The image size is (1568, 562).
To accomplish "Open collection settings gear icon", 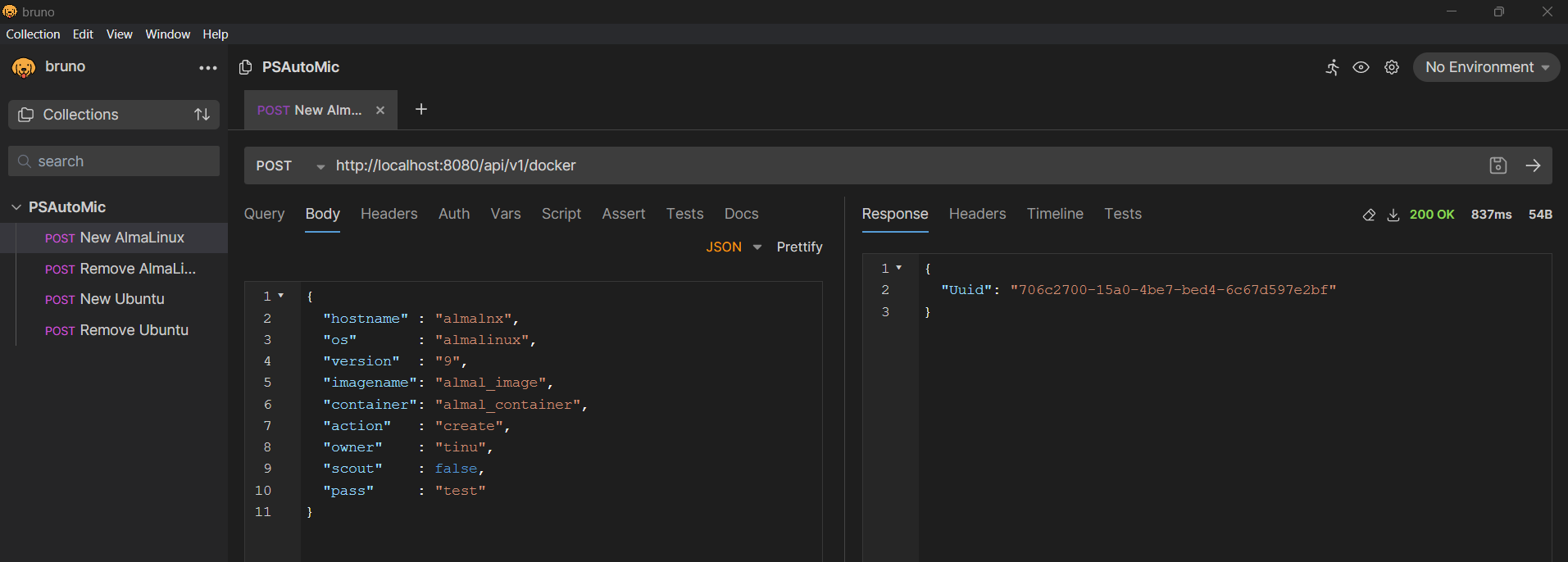I will [x=1392, y=67].
